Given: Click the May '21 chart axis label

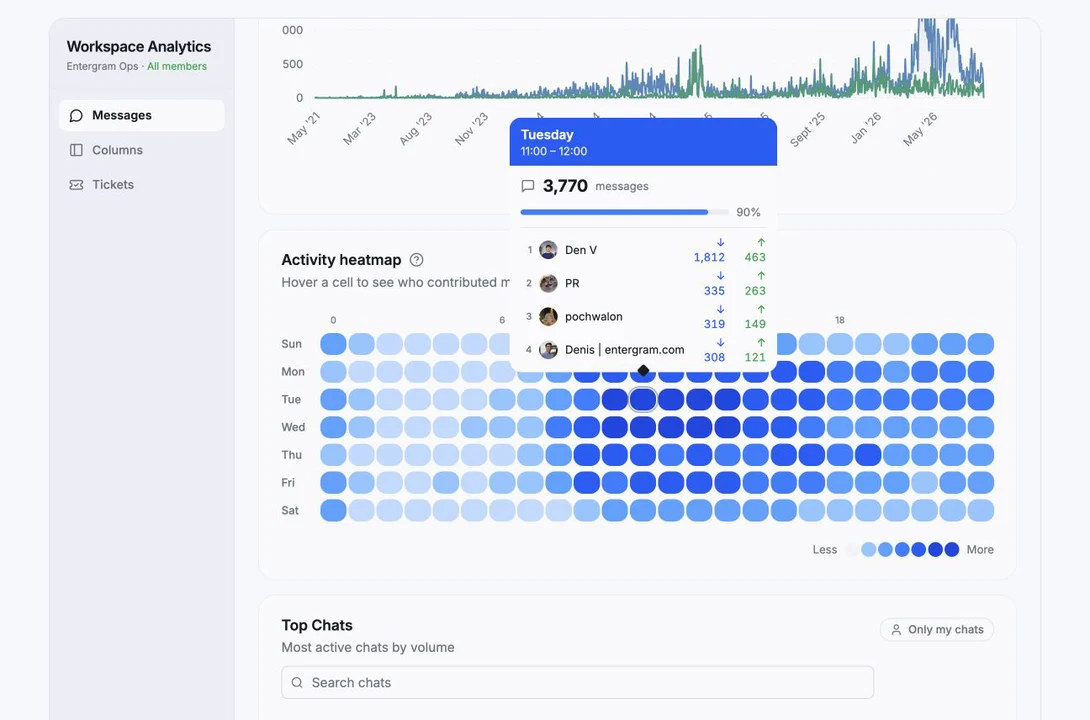Looking at the screenshot, I should tap(304, 129).
